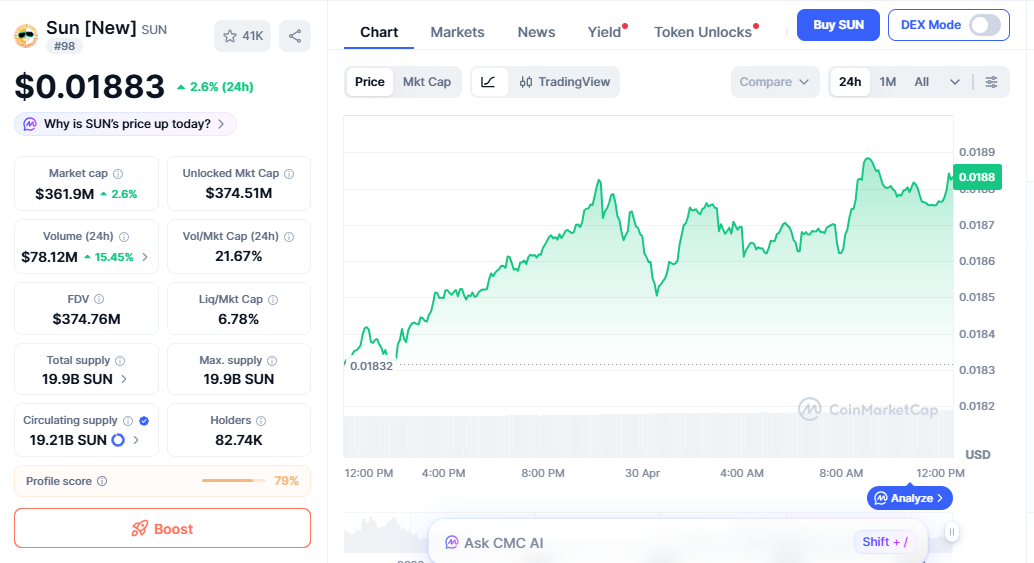Click the Boost button
The image size is (1034, 563).
[x=162, y=529]
